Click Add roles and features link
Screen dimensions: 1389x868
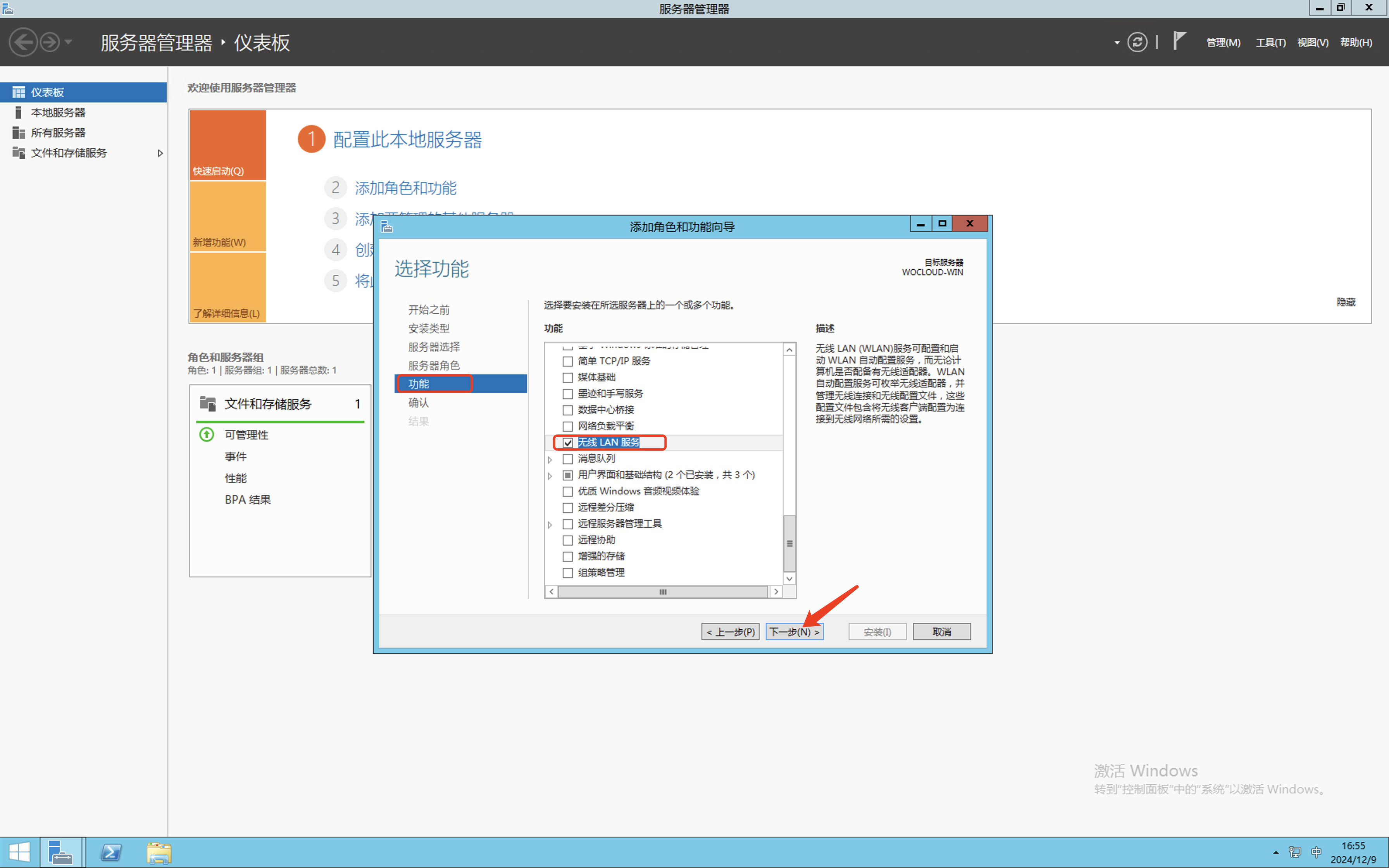coord(405,188)
